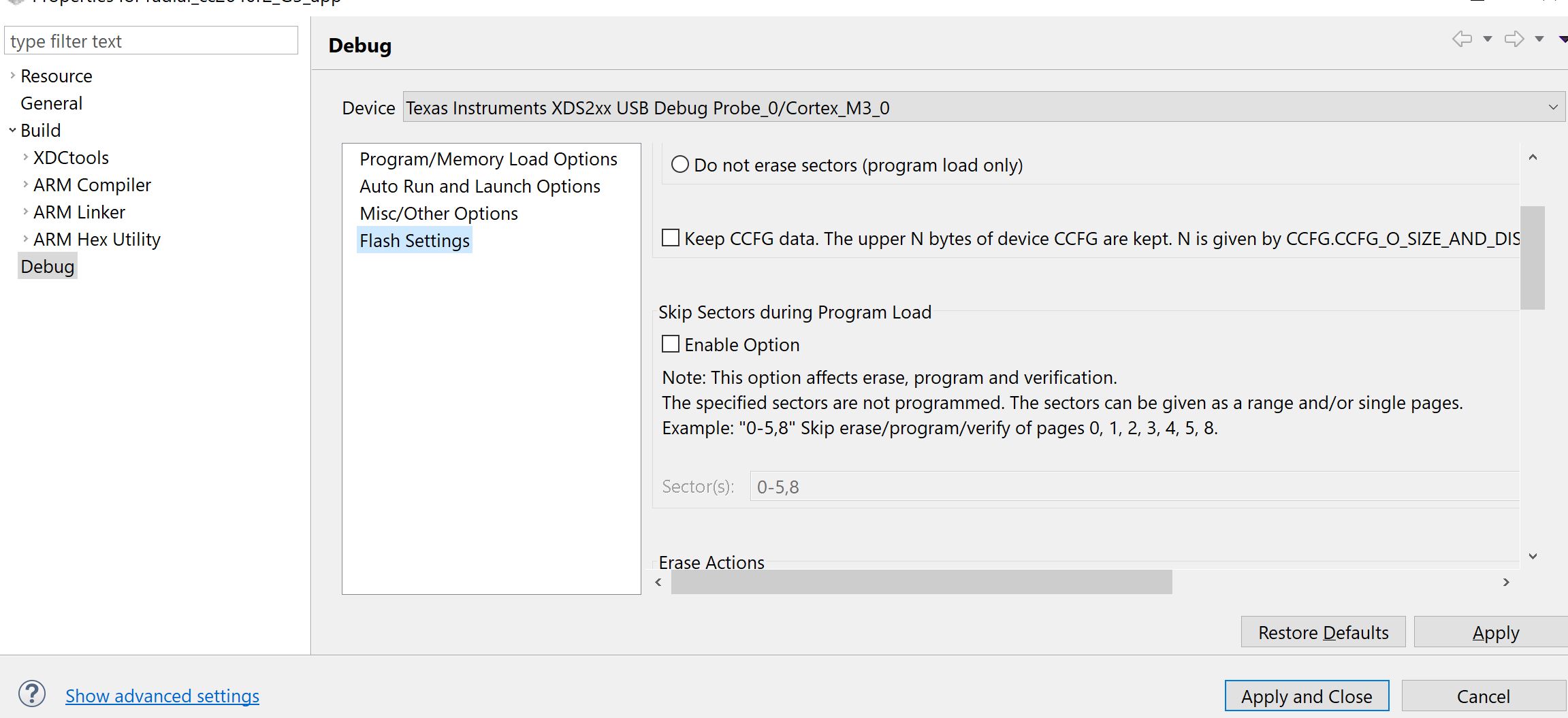Open the Device selection dropdown

click(1553, 108)
